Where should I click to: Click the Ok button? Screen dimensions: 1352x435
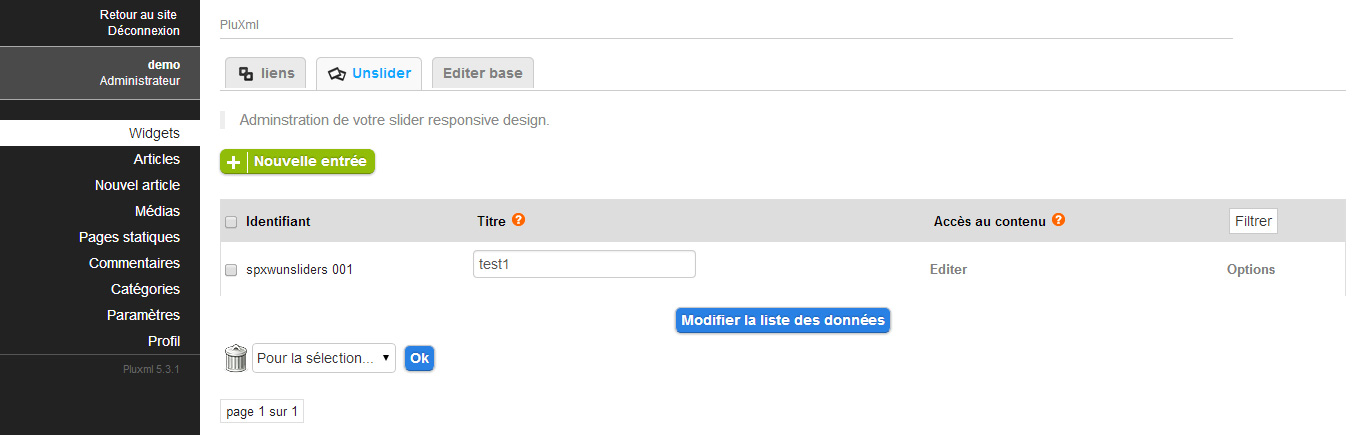[419, 358]
